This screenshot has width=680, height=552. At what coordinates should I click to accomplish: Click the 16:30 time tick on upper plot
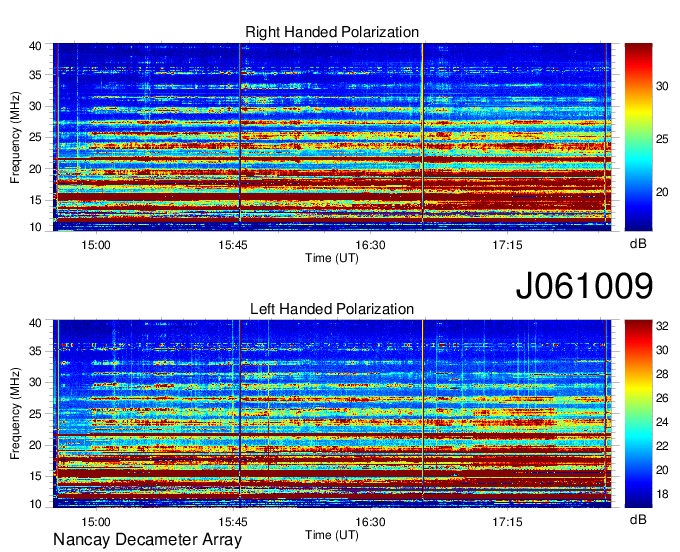point(370,245)
